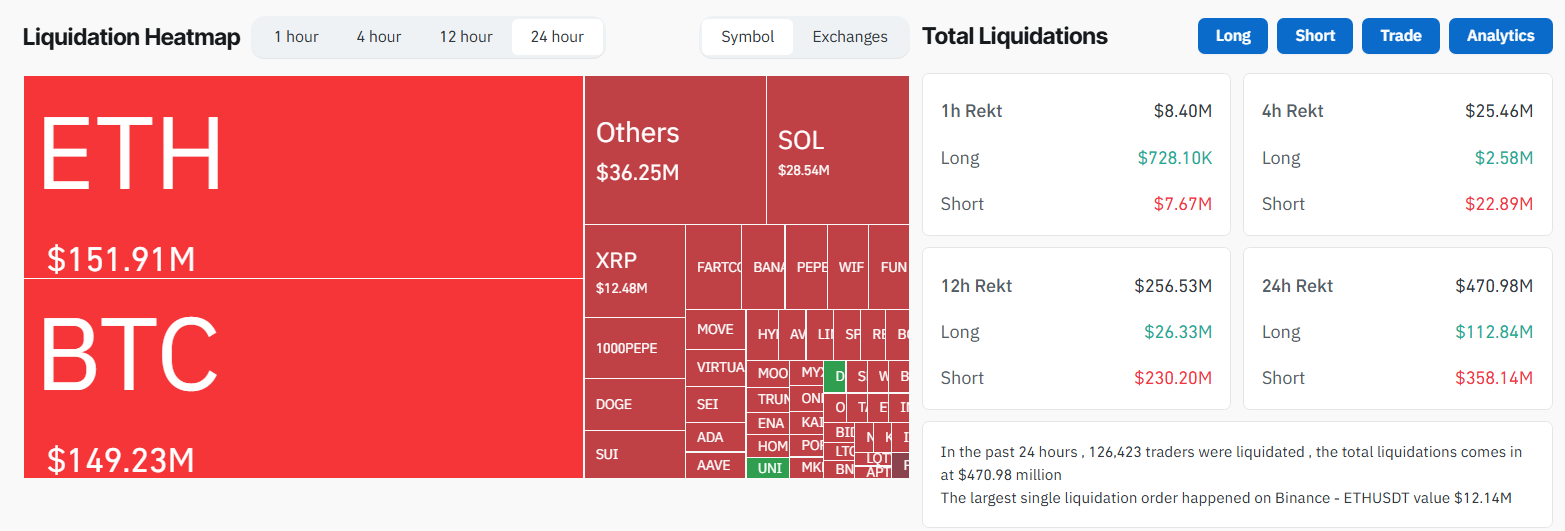Select the XRP heatmap tile

coord(634,271)
